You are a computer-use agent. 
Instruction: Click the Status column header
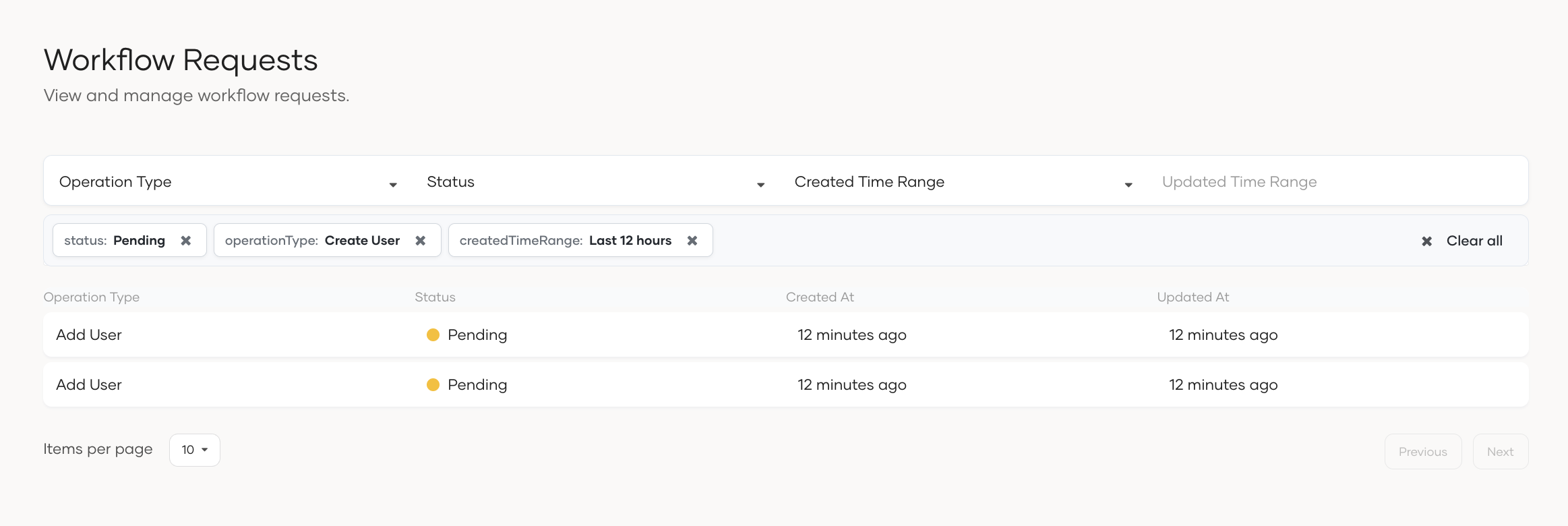click(x=435, y=297)
